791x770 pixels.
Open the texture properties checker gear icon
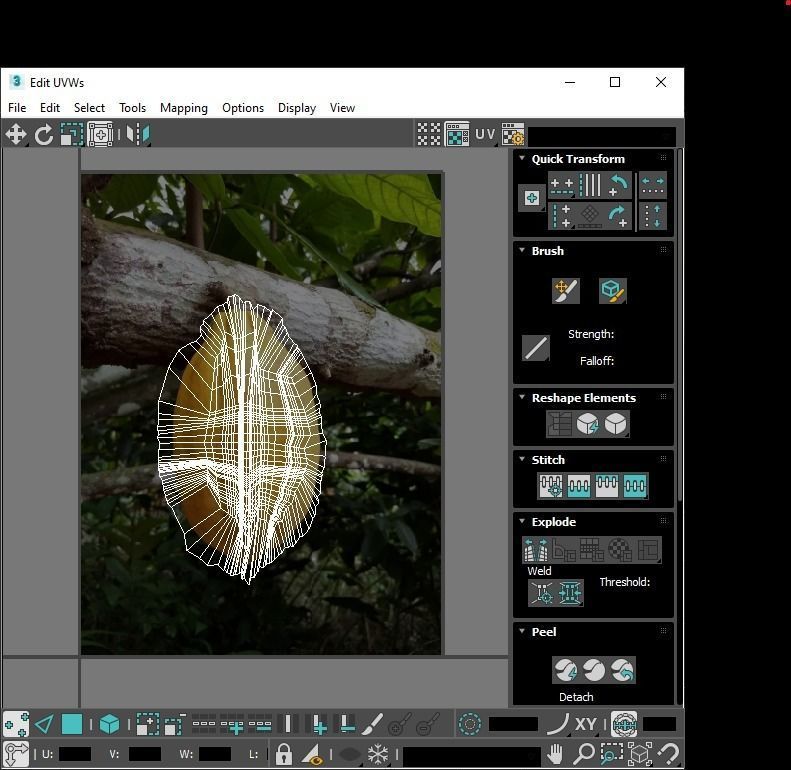[513, 134]
